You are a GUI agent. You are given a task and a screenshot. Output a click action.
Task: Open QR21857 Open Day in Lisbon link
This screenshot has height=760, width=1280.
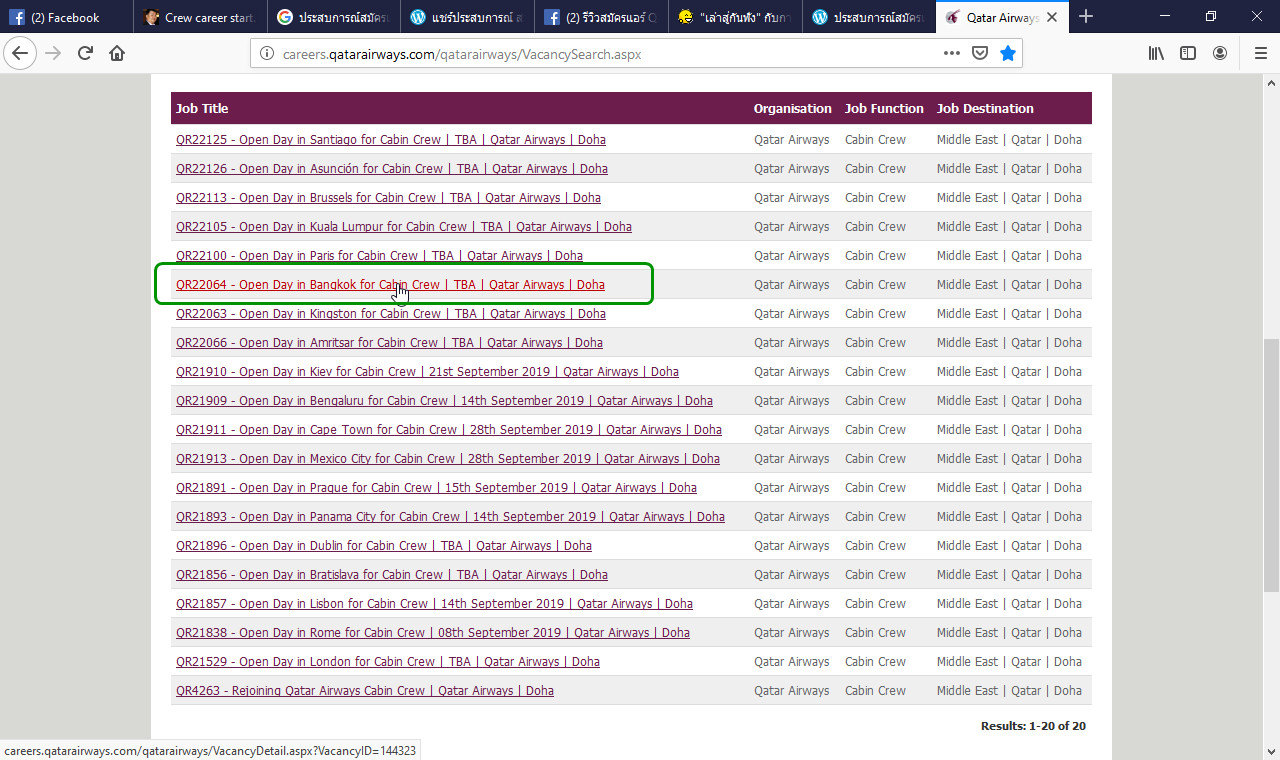[434, 604]
